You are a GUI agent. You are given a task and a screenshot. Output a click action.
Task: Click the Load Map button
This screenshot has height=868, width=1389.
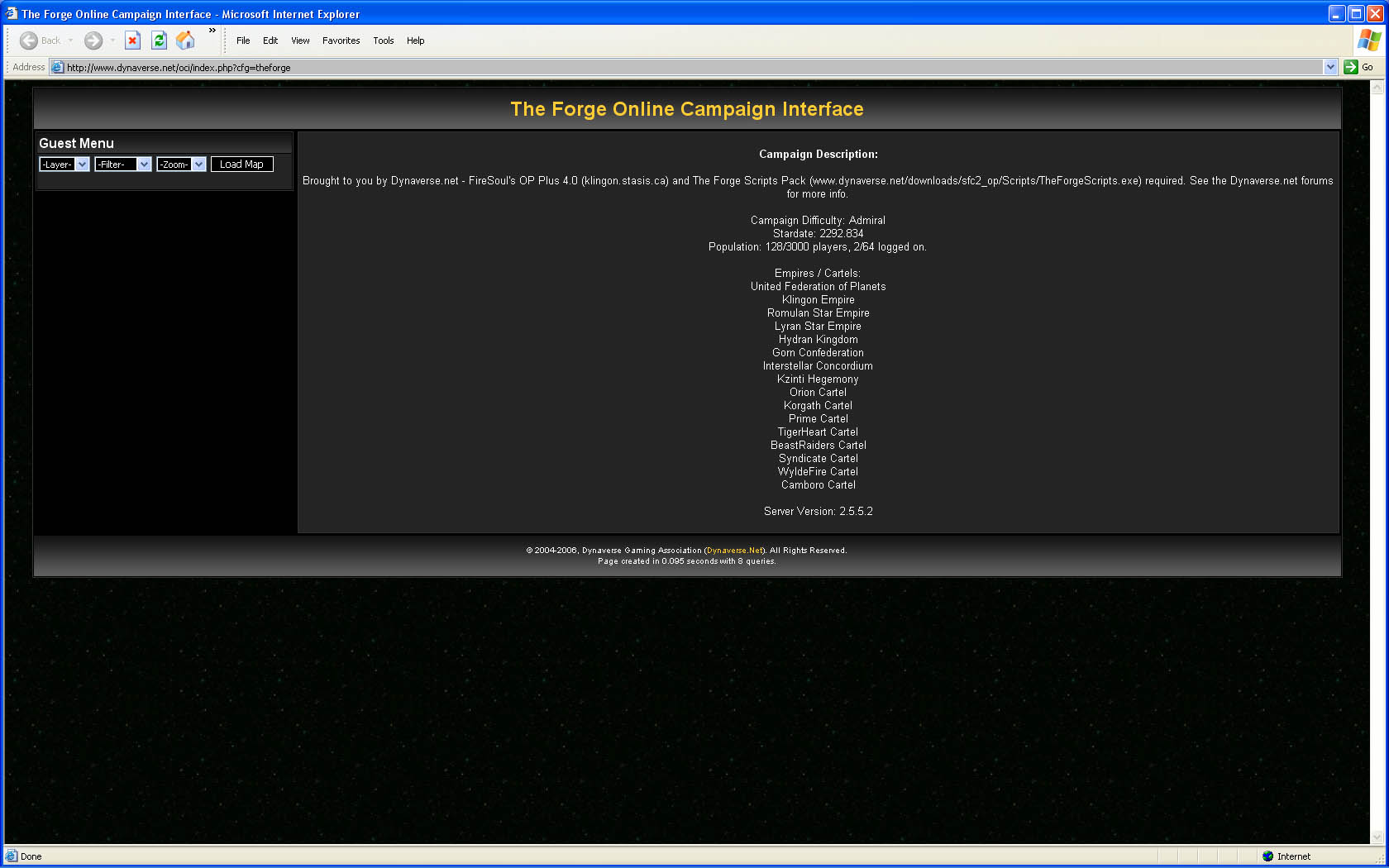point(241,165)
